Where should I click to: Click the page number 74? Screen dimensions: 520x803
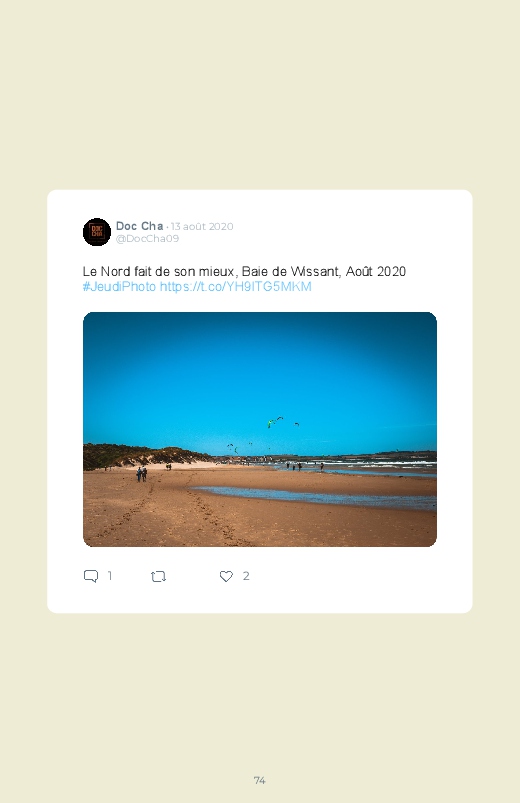260,780
